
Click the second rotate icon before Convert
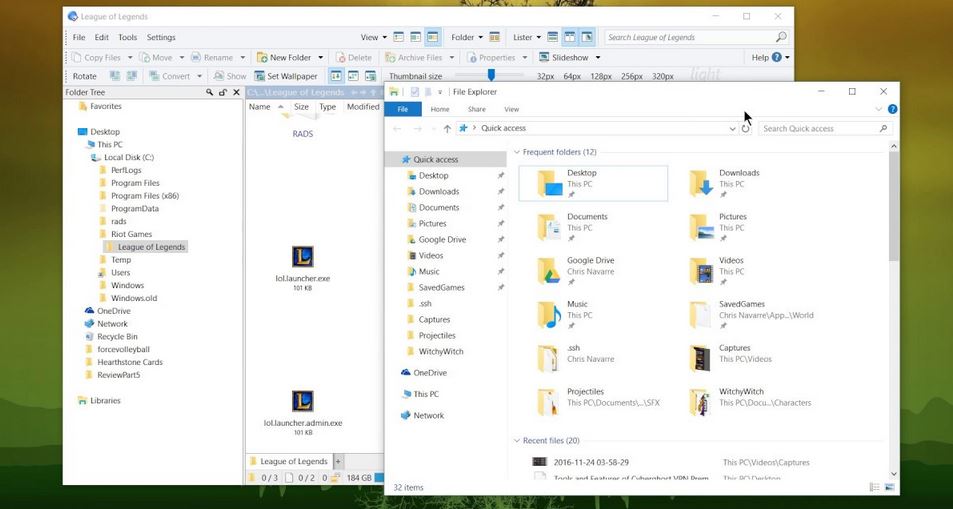tap(131, 76)
